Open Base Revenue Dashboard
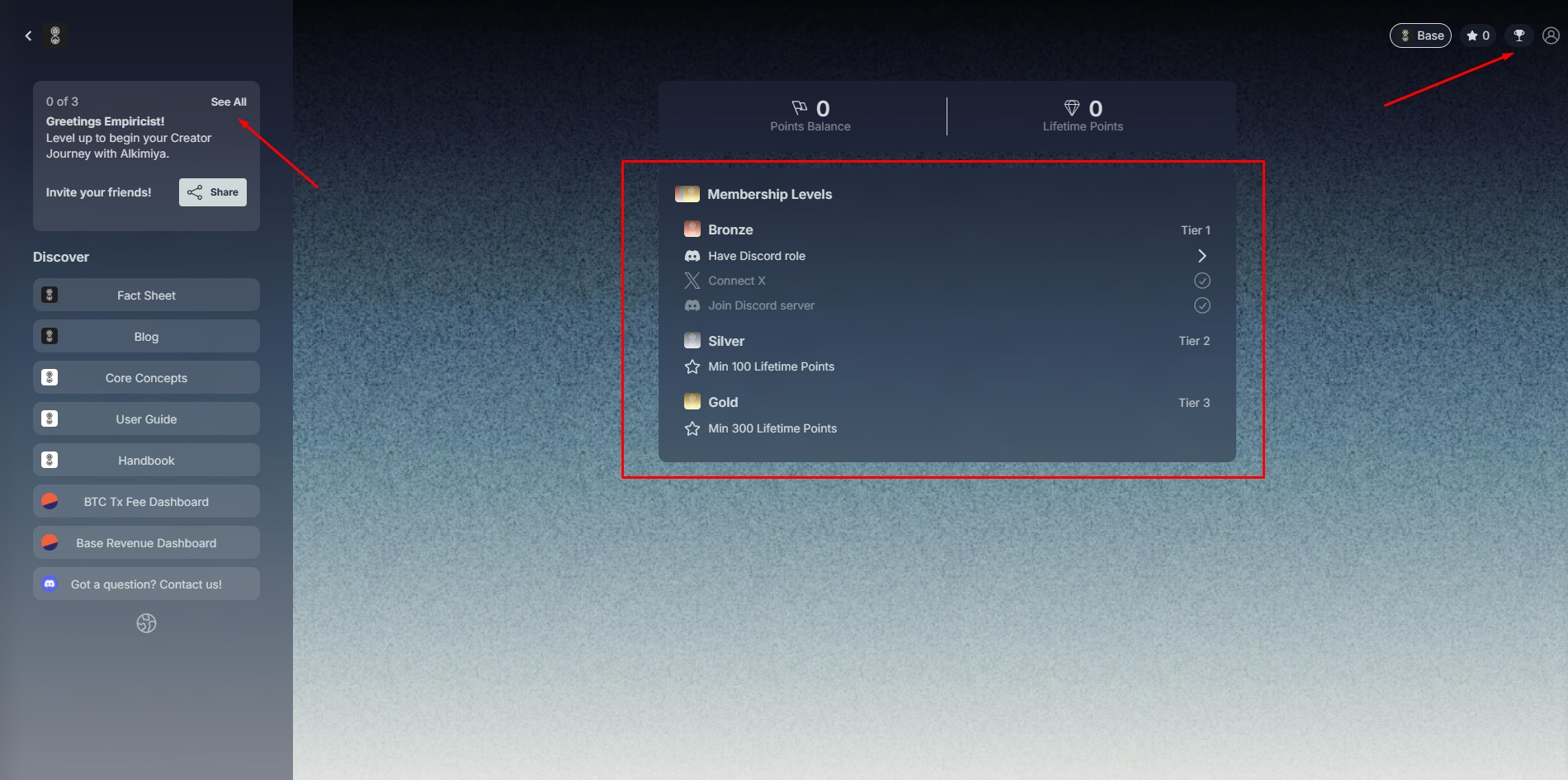This screenshot has height=780, width=1568. 146,543
